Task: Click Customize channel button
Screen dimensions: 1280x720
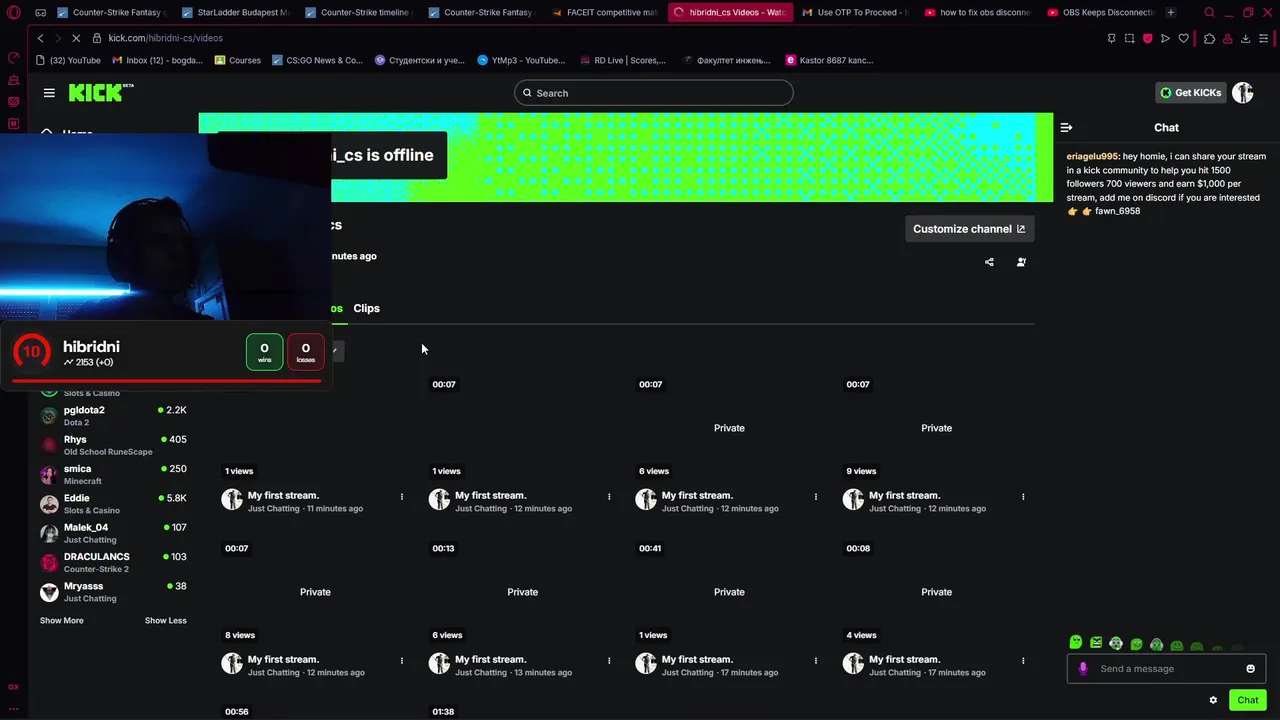Action: pyautogui.click(x=969, y=229)
